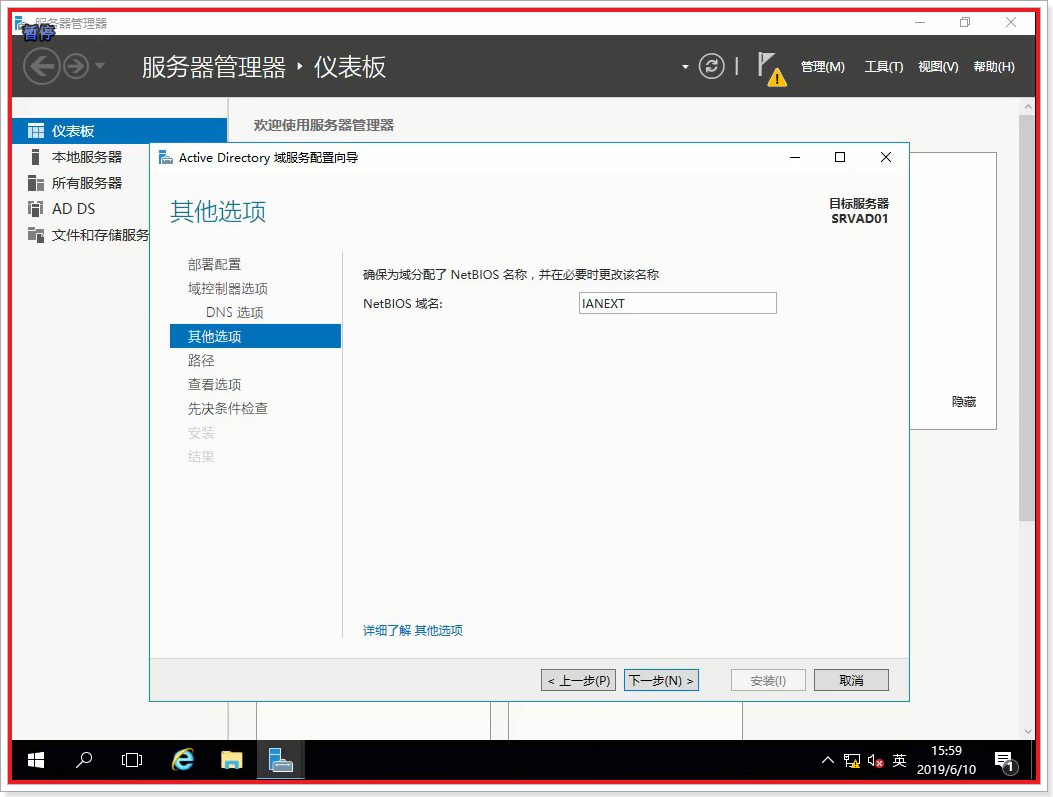Image resolution: width=1053 pixels, height=797 pixels.
Task: Click the scrollbar up arrow in Server Manager
Action: 1027,106
